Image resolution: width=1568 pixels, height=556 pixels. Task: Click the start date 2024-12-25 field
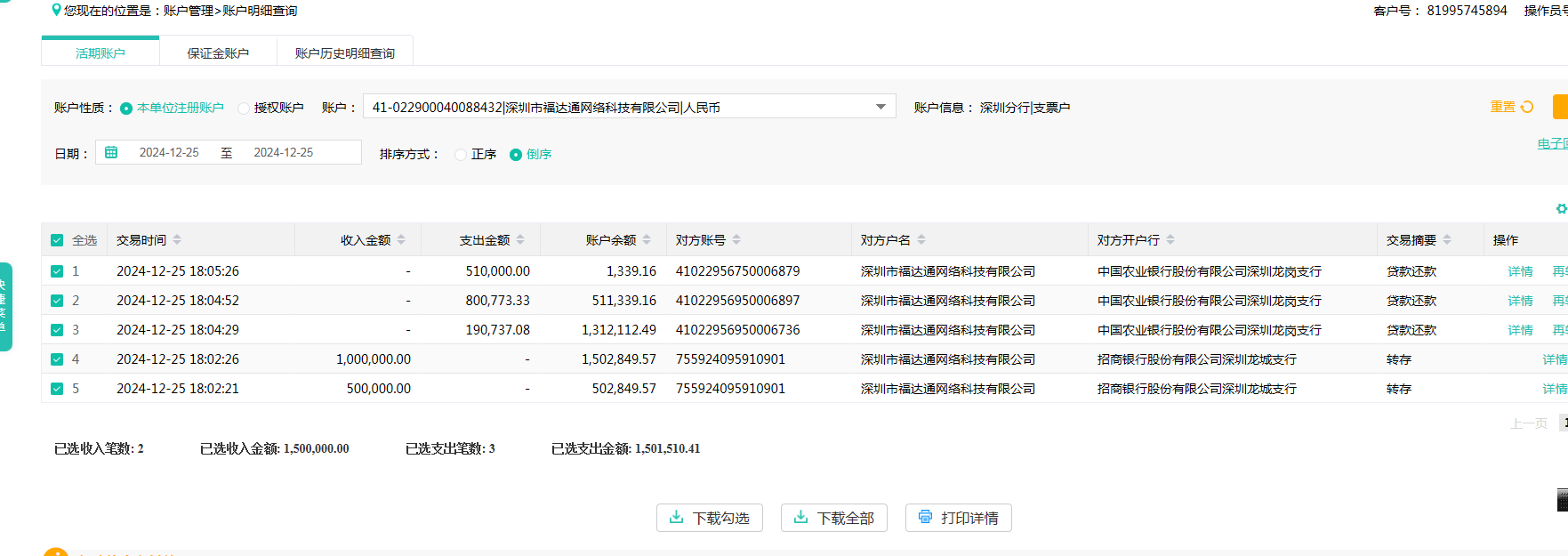(x=169, y=152)
